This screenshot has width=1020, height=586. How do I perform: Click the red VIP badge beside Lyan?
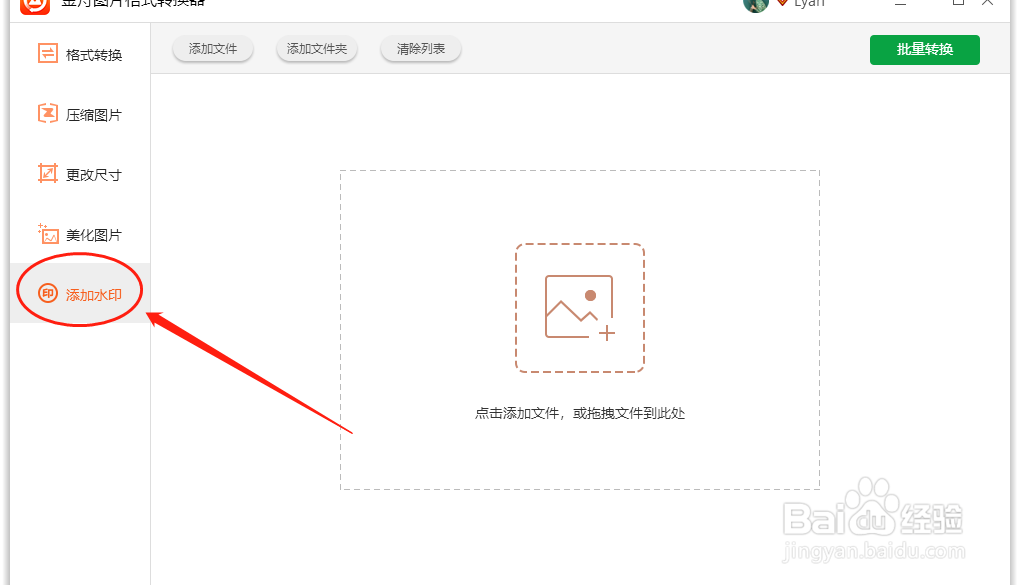pos(783,5)
